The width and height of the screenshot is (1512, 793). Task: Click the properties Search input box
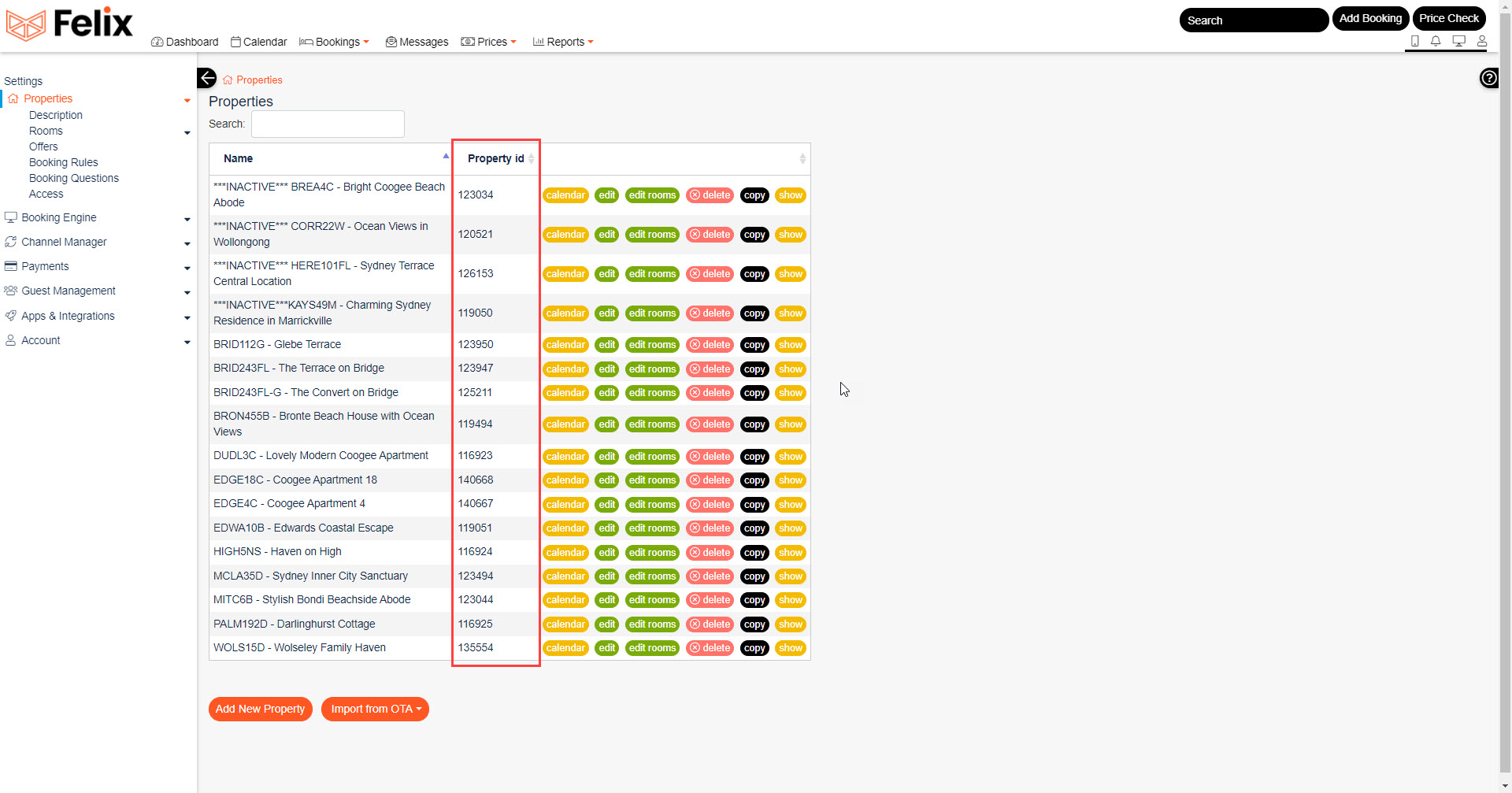click(328, 124)
